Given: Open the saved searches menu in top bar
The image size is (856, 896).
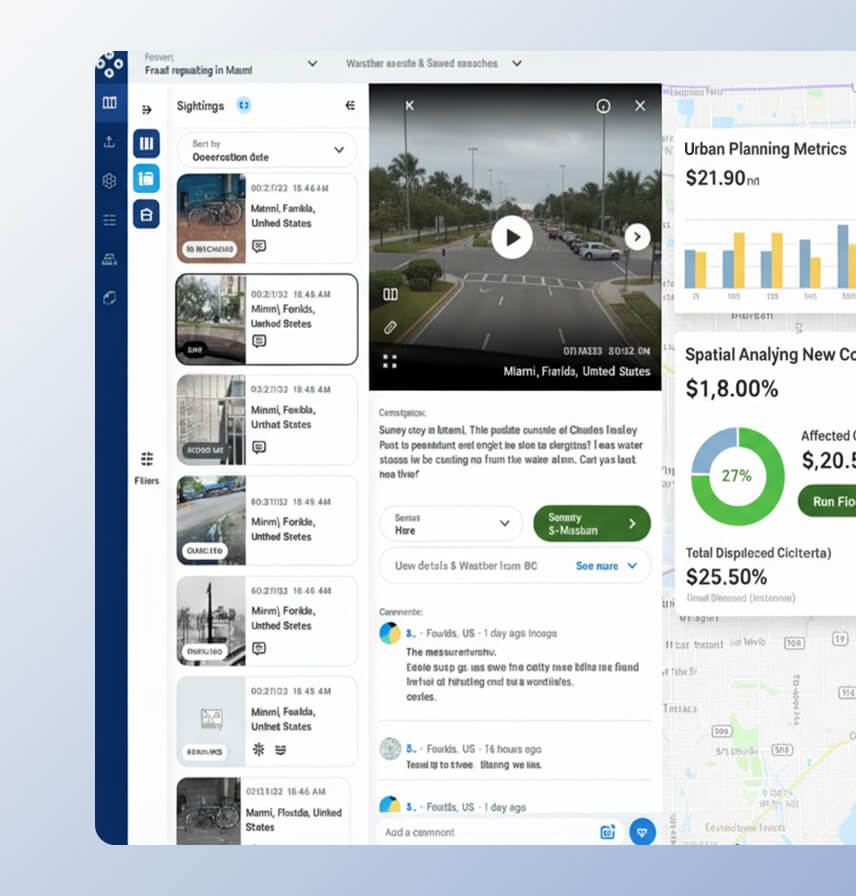Looking at the screenshot, I should 517,64.
